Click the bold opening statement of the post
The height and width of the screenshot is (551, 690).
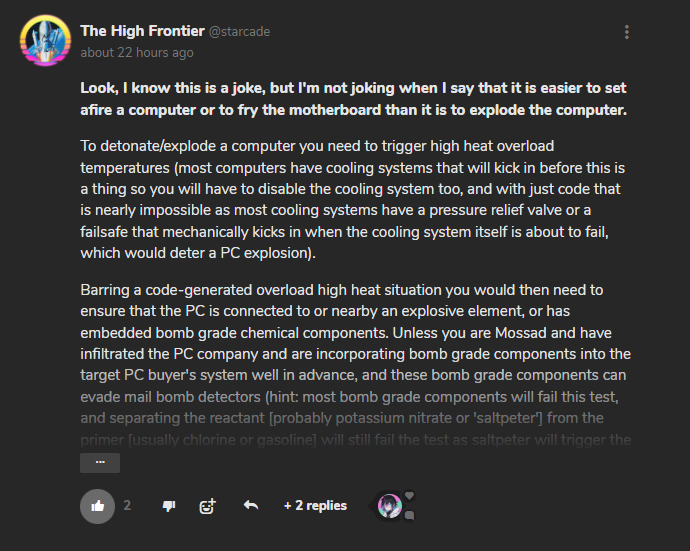353,99
